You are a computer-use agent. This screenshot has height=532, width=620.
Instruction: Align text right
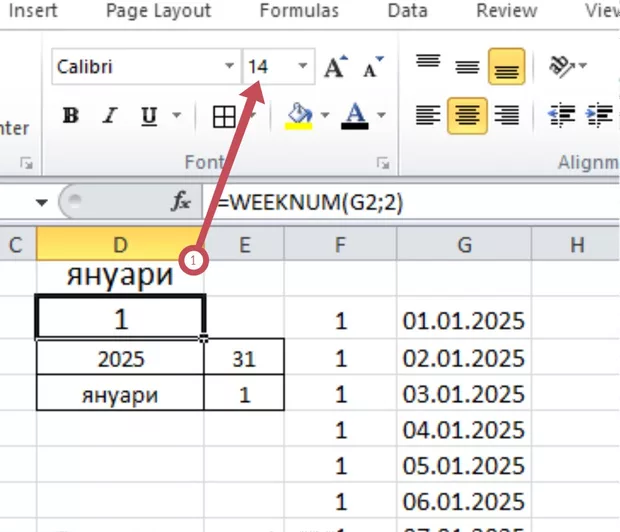(507, 115)
